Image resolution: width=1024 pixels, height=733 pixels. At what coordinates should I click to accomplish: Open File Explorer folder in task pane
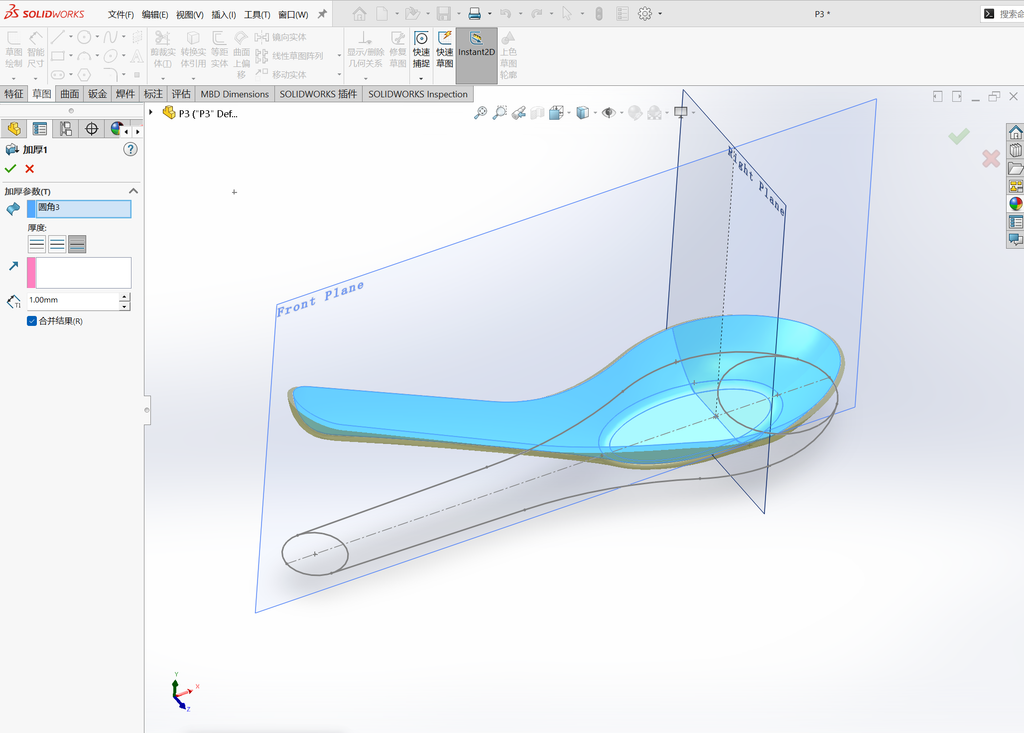click(x=1015, y=169)
